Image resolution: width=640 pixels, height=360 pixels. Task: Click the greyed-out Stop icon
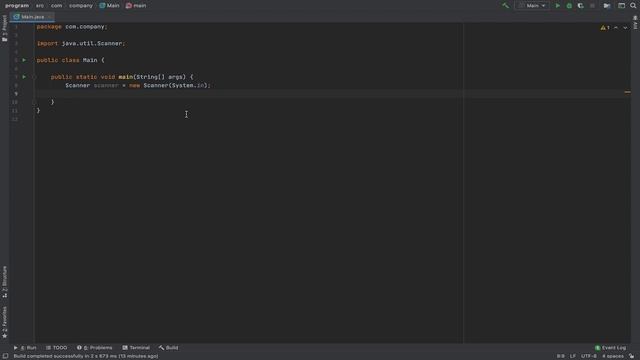(x=592, y=6)
